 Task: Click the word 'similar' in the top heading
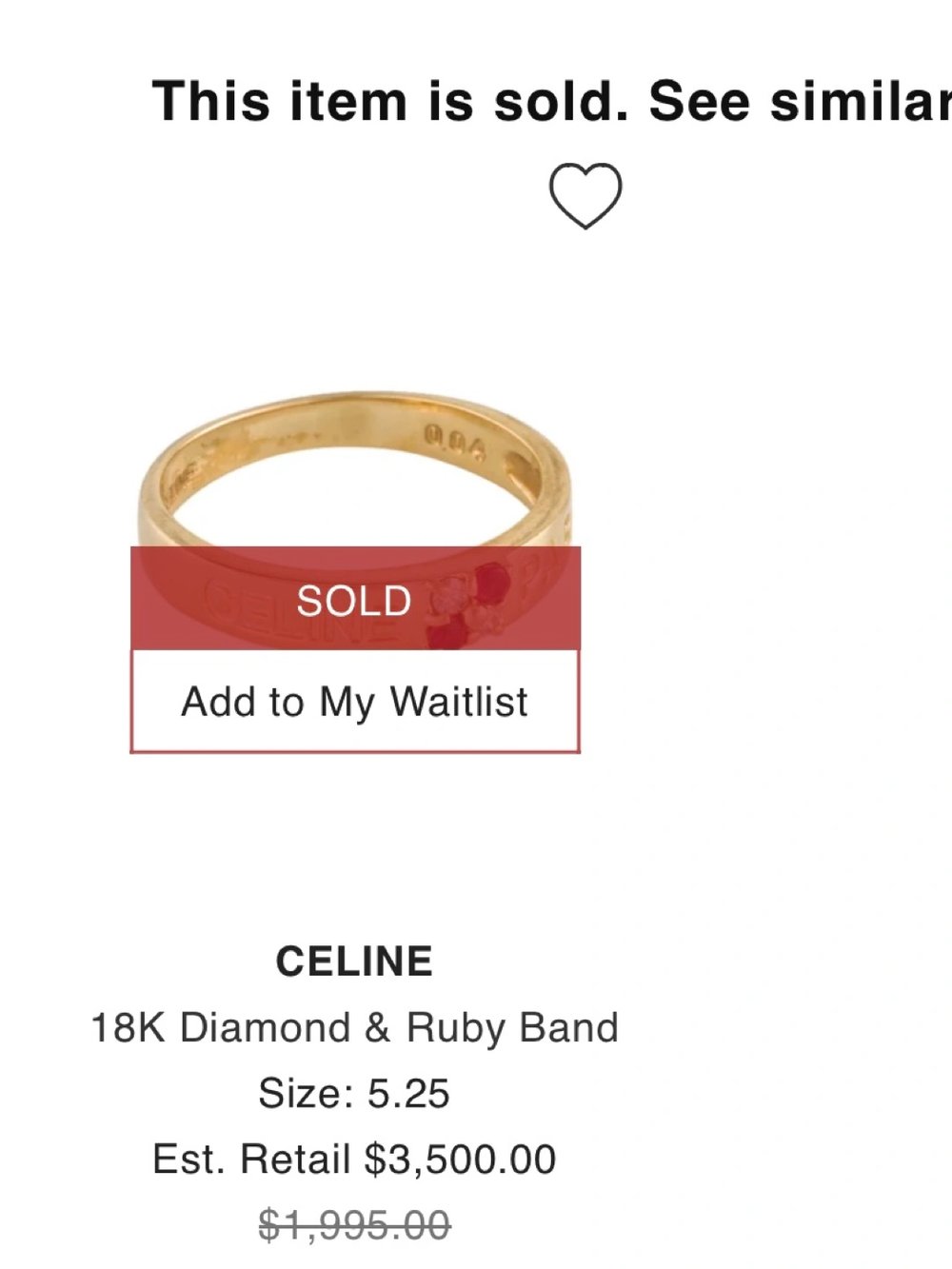(x=861, y=101)
